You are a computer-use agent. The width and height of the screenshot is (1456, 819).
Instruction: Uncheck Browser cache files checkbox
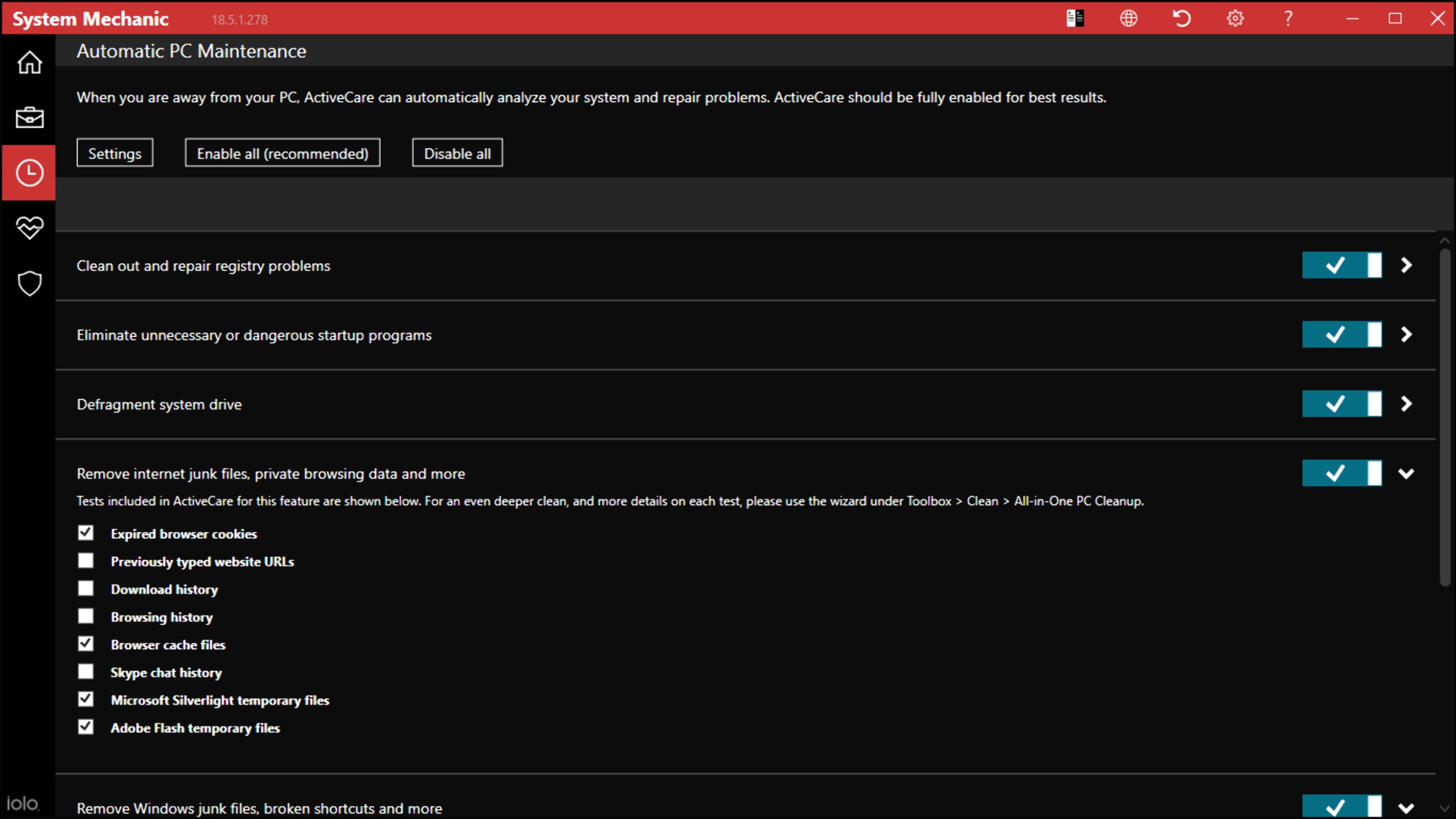86,644
